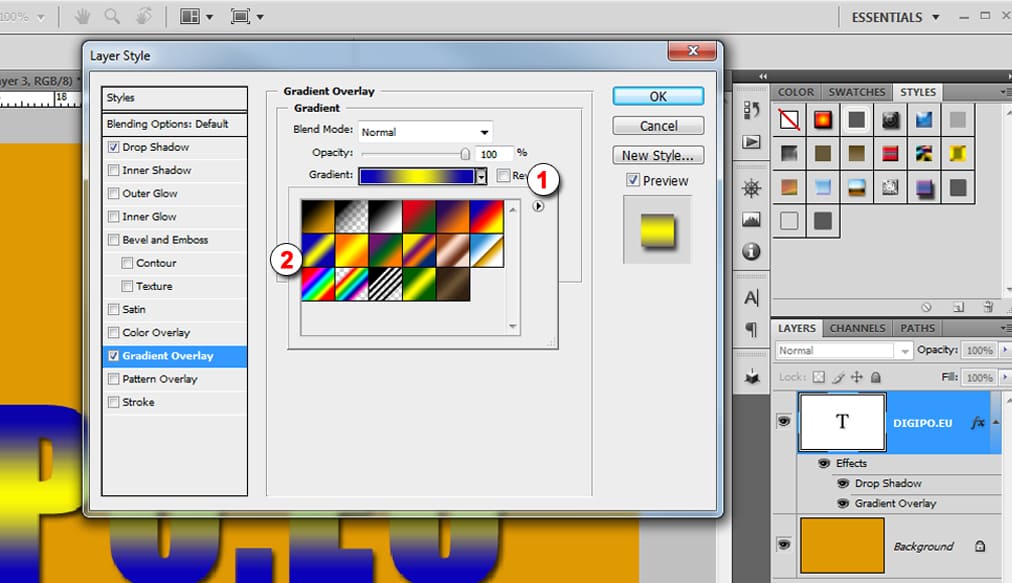1012x583 pixels.
Task: Open the History panel icon
Action: point(751,111)
